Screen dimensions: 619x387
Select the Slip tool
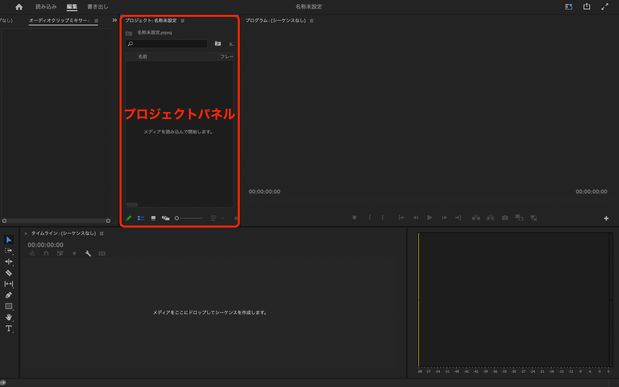(9, 284)
